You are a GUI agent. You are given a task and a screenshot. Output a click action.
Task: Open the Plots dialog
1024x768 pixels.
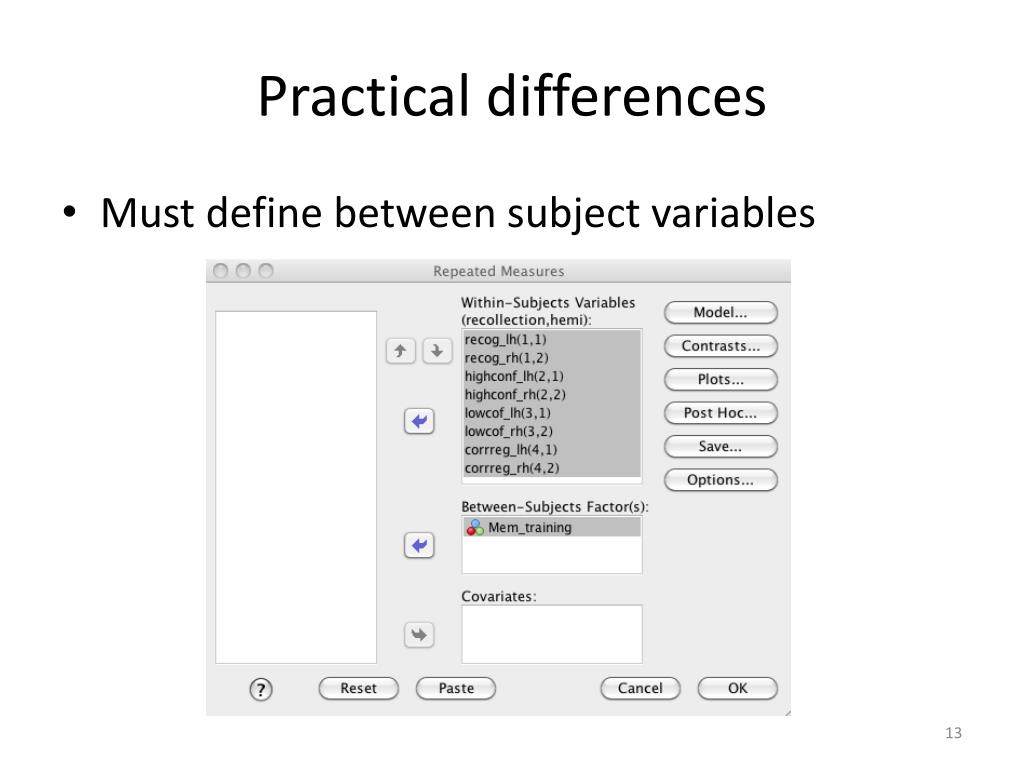720,379
